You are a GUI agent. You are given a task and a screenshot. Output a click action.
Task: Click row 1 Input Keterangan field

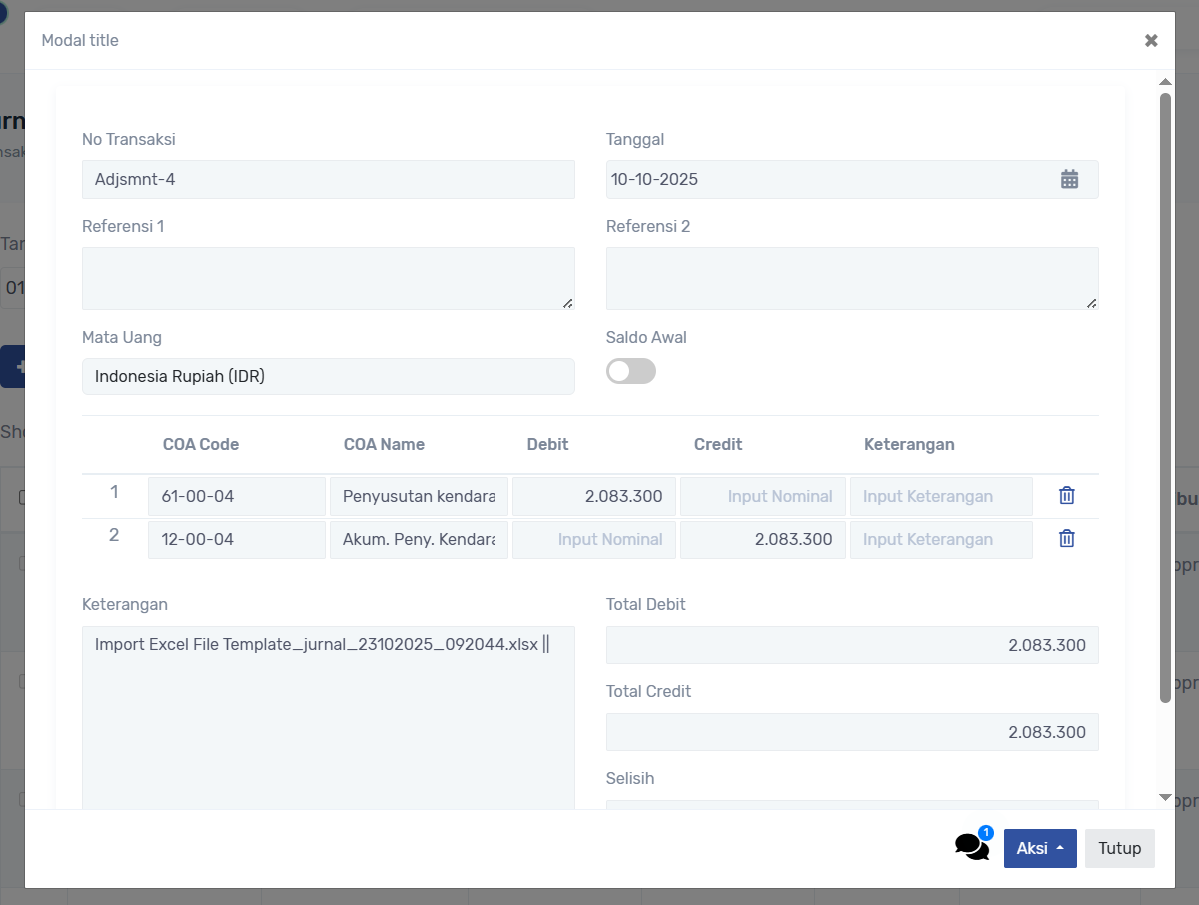[x=940, y=496]
